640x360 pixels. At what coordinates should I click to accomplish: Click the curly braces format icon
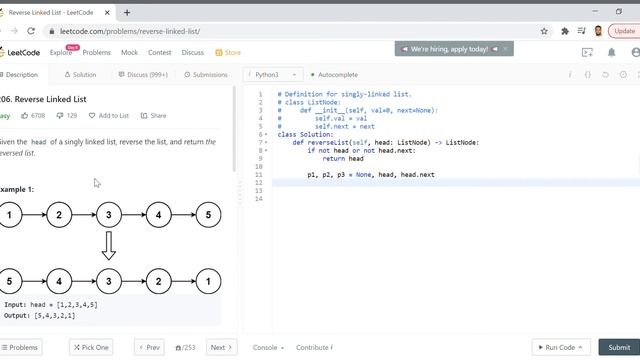[x=588, y=75]
